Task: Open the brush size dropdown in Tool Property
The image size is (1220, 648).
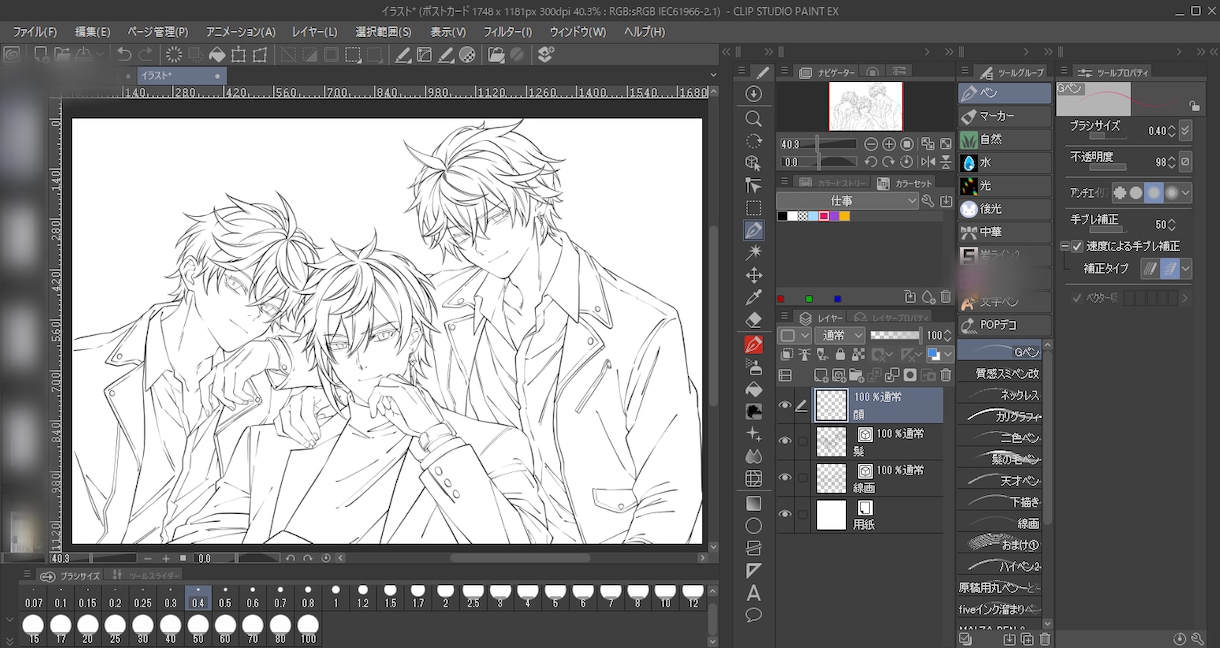Action: click(x=1186, y=130)
